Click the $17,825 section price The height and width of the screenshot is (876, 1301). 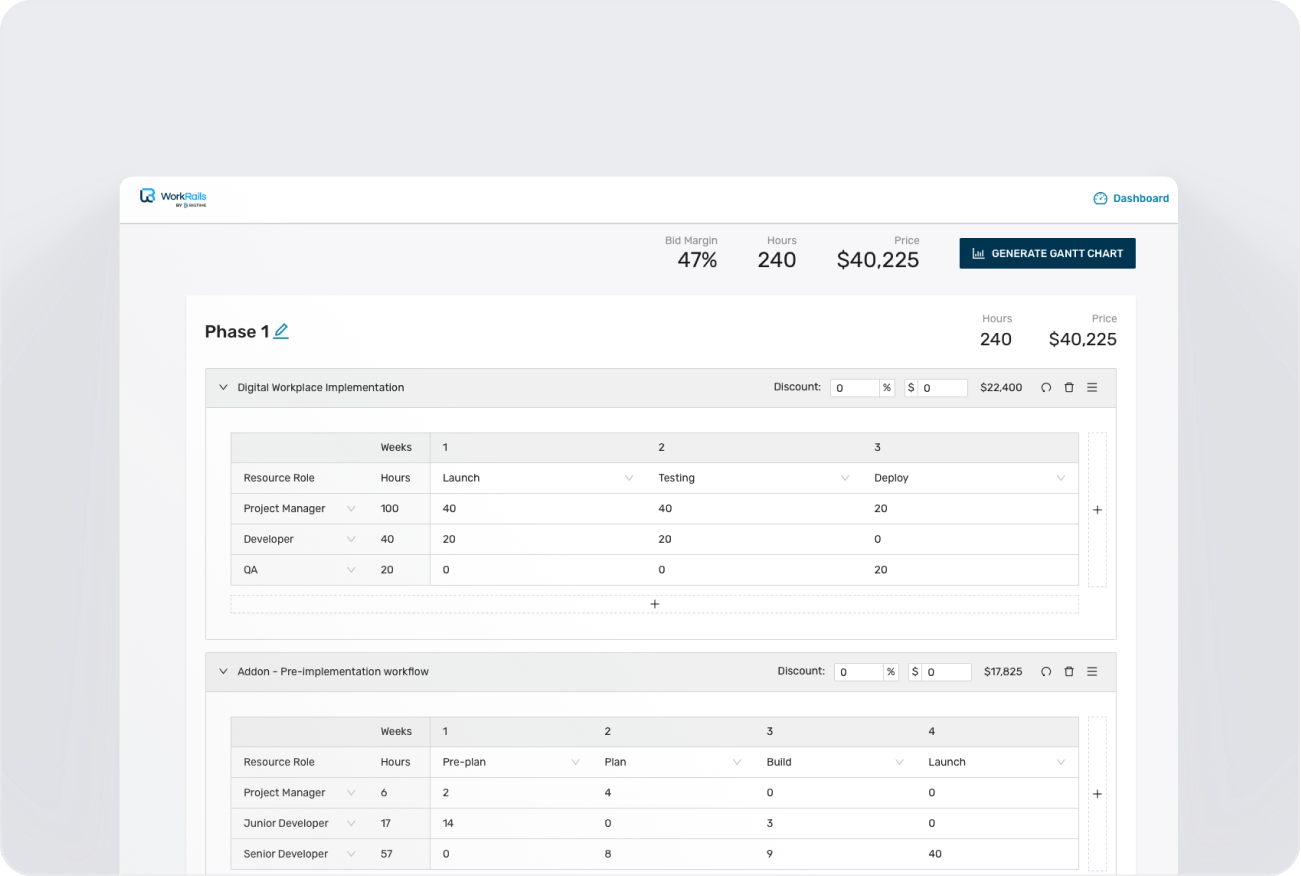tap(1003, 672)
